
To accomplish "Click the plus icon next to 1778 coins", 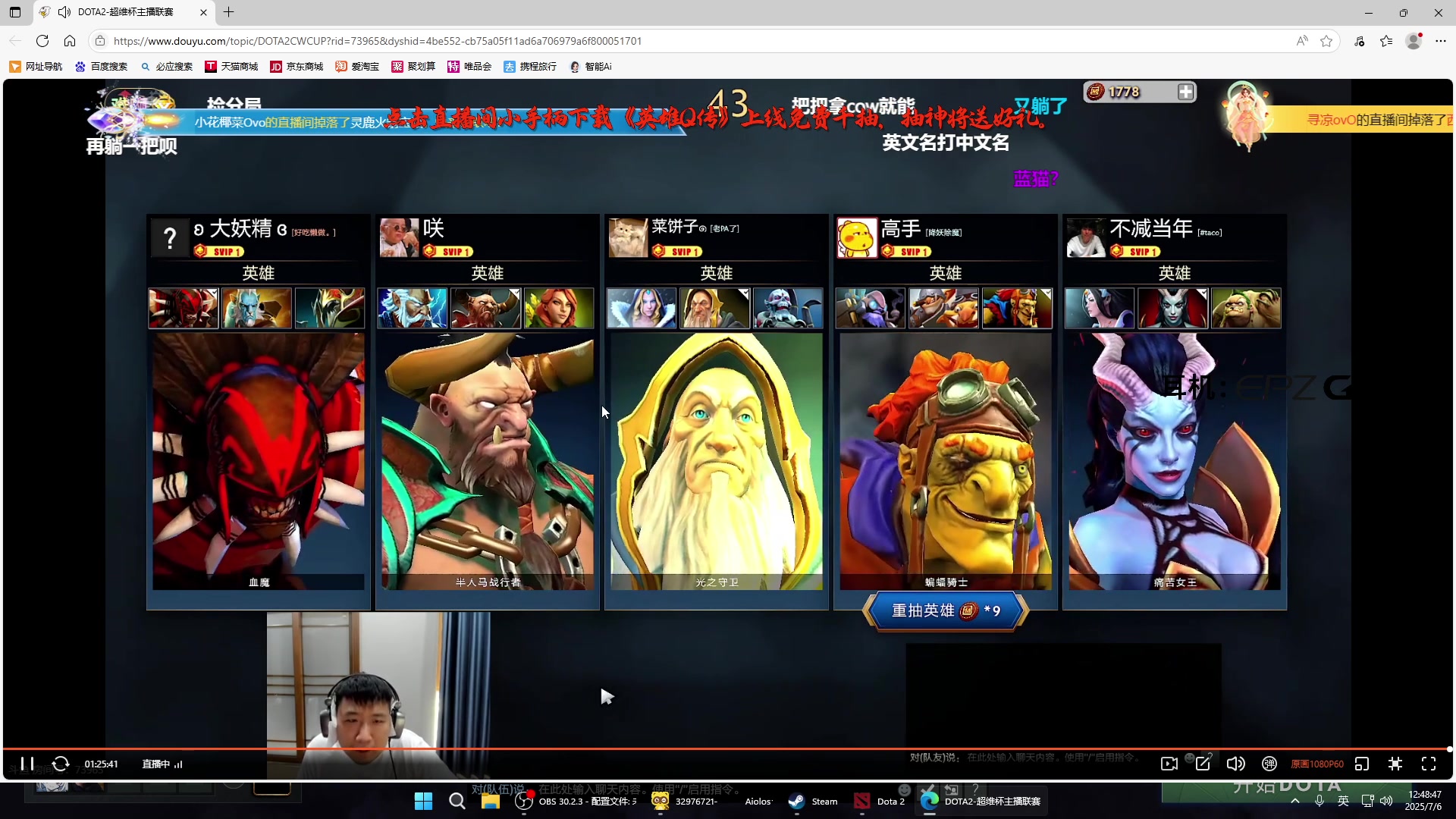I will [x=1186, y=92].
